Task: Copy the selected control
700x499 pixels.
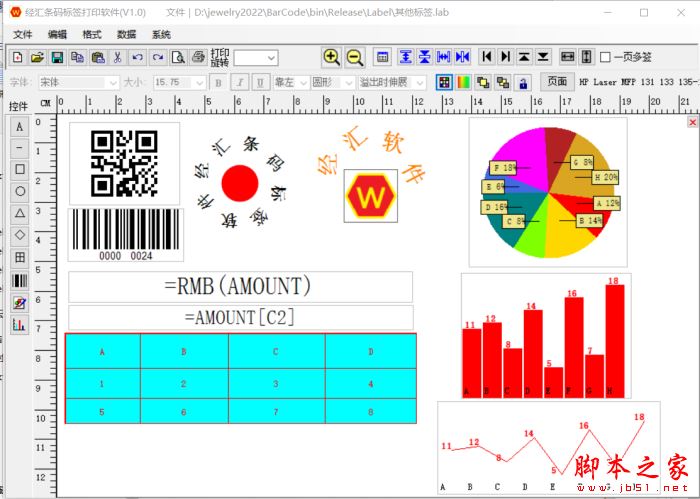Action: pos(78,57)
